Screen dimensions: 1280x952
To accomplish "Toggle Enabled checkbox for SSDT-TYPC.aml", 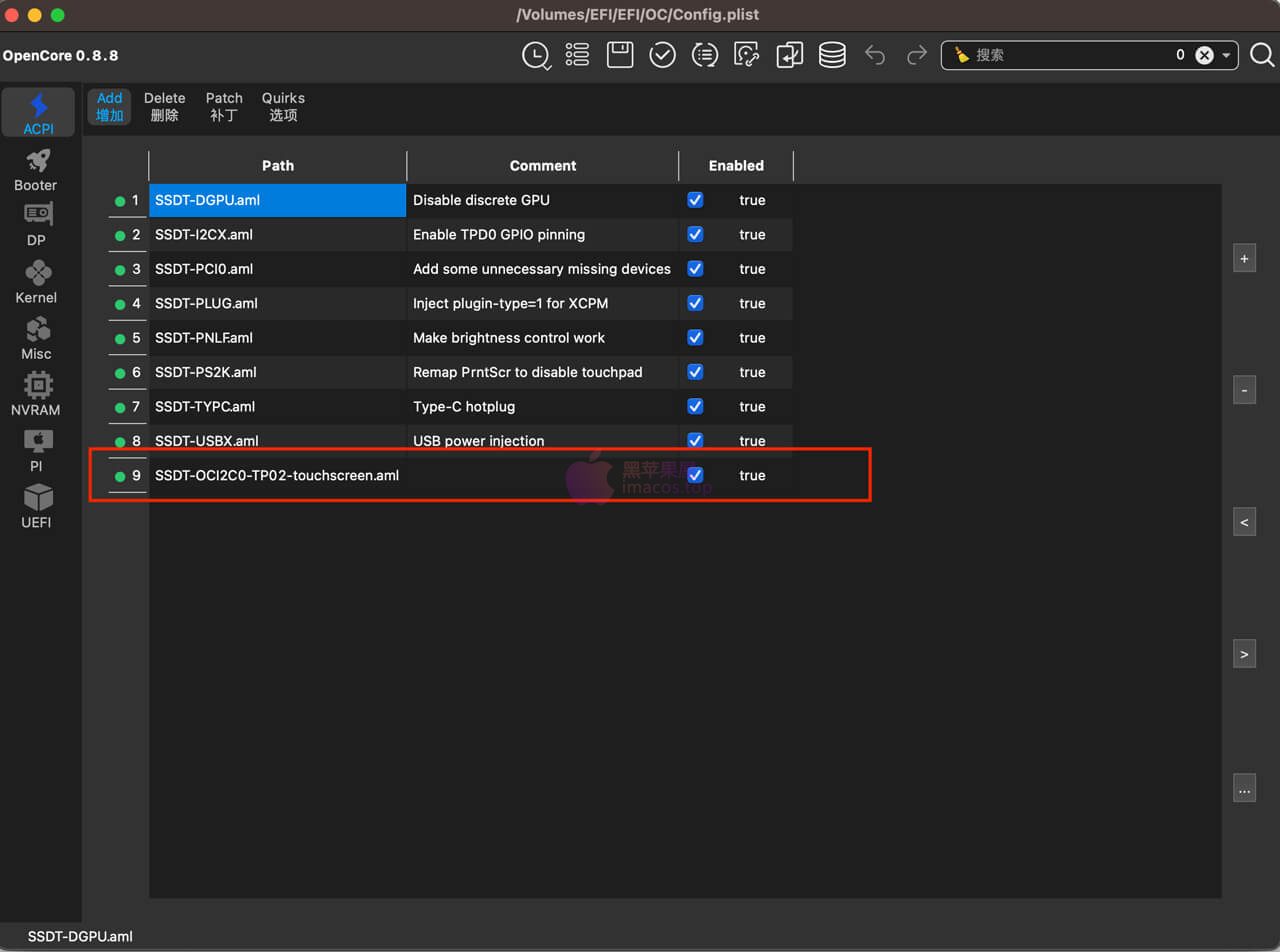I will point(695,406).
